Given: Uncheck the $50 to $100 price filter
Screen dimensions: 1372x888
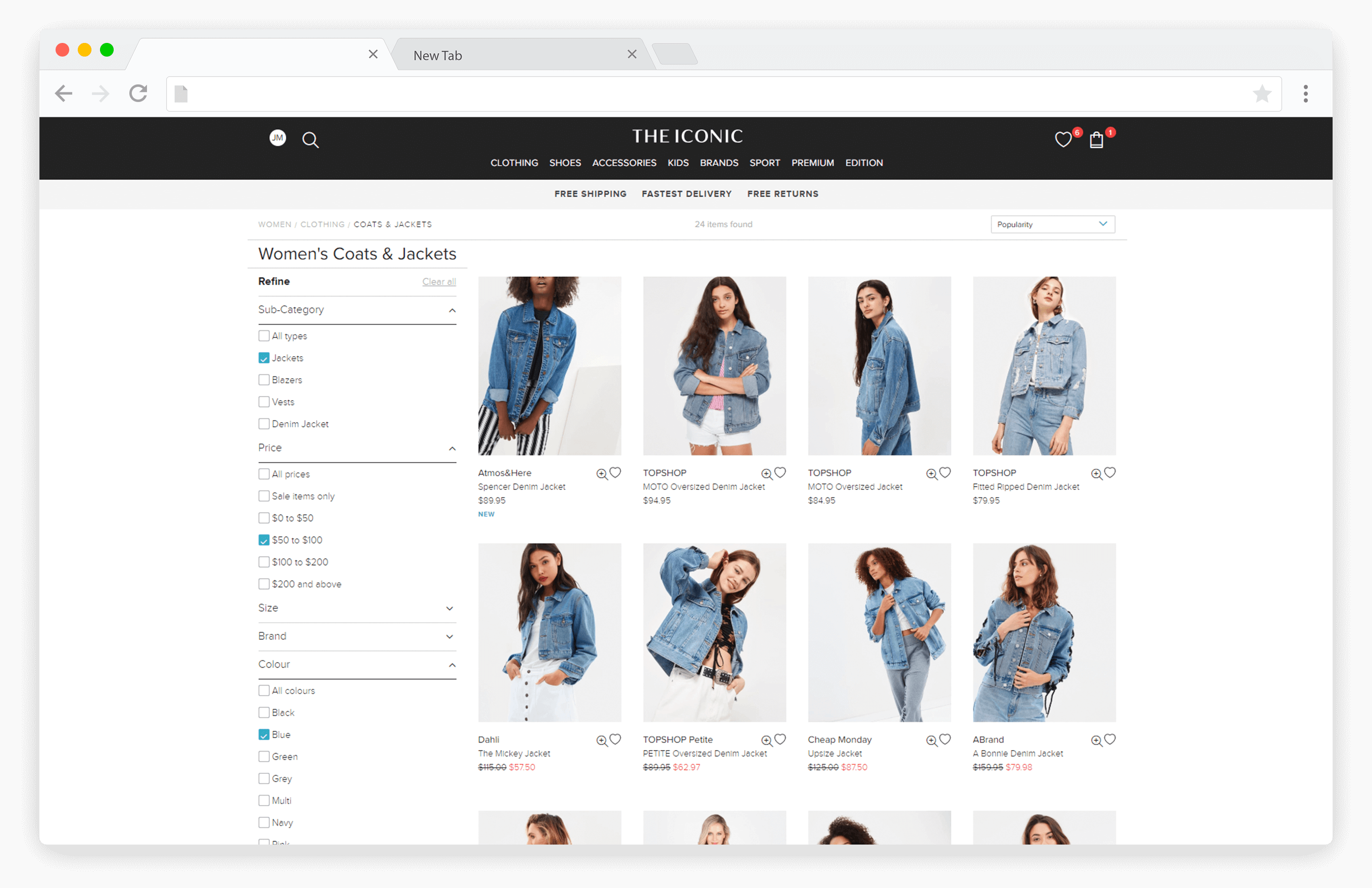Looking at the screenshot, I should pos(264,540).
